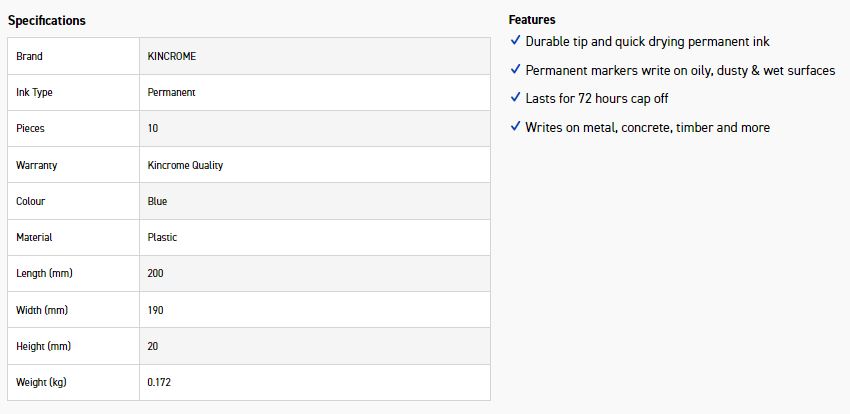Click the Ink Type row label
The height and width of the screenshot is (414, 850).
[x=34, y=92]
